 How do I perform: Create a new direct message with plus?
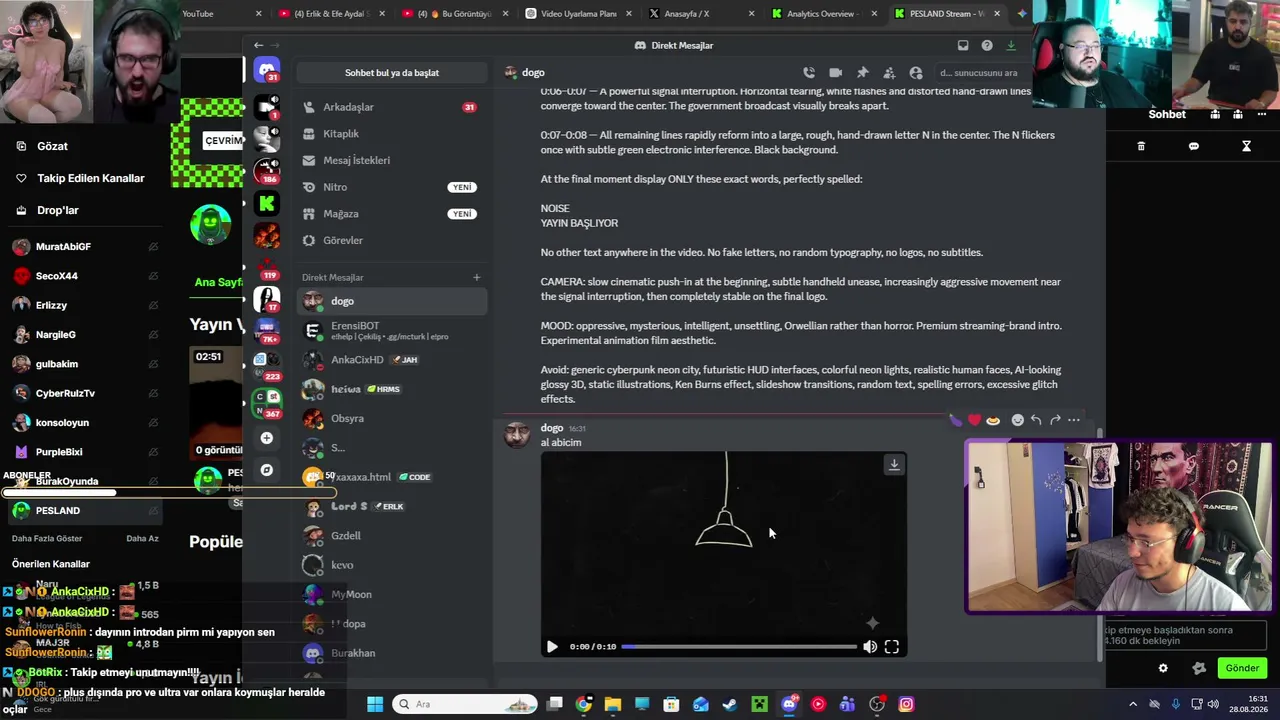coord(476,277)
